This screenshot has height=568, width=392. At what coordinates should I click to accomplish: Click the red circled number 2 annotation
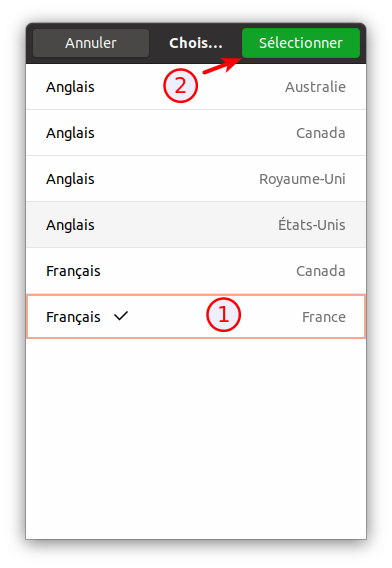[x=180, y=86]
